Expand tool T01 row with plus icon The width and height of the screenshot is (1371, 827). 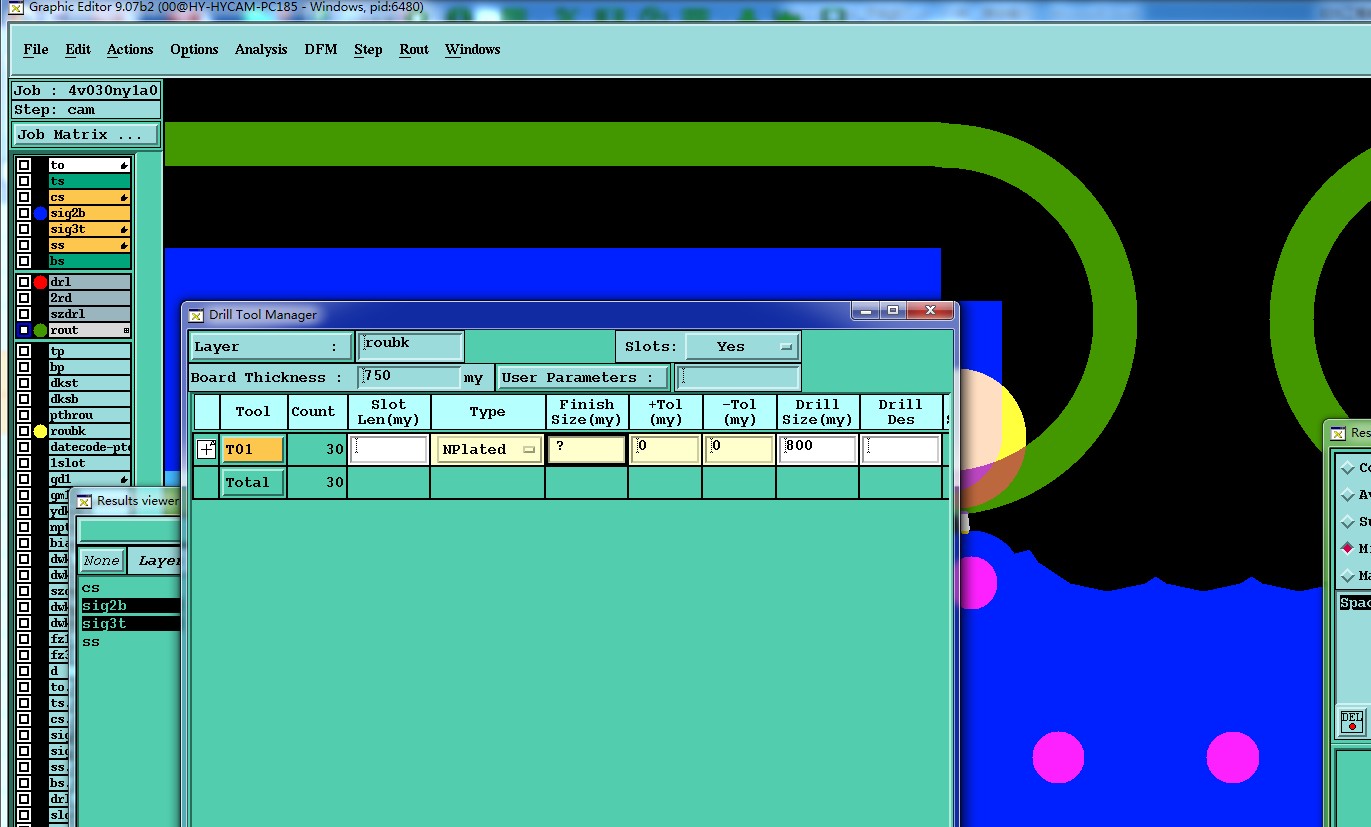click(x=206, y=450)
